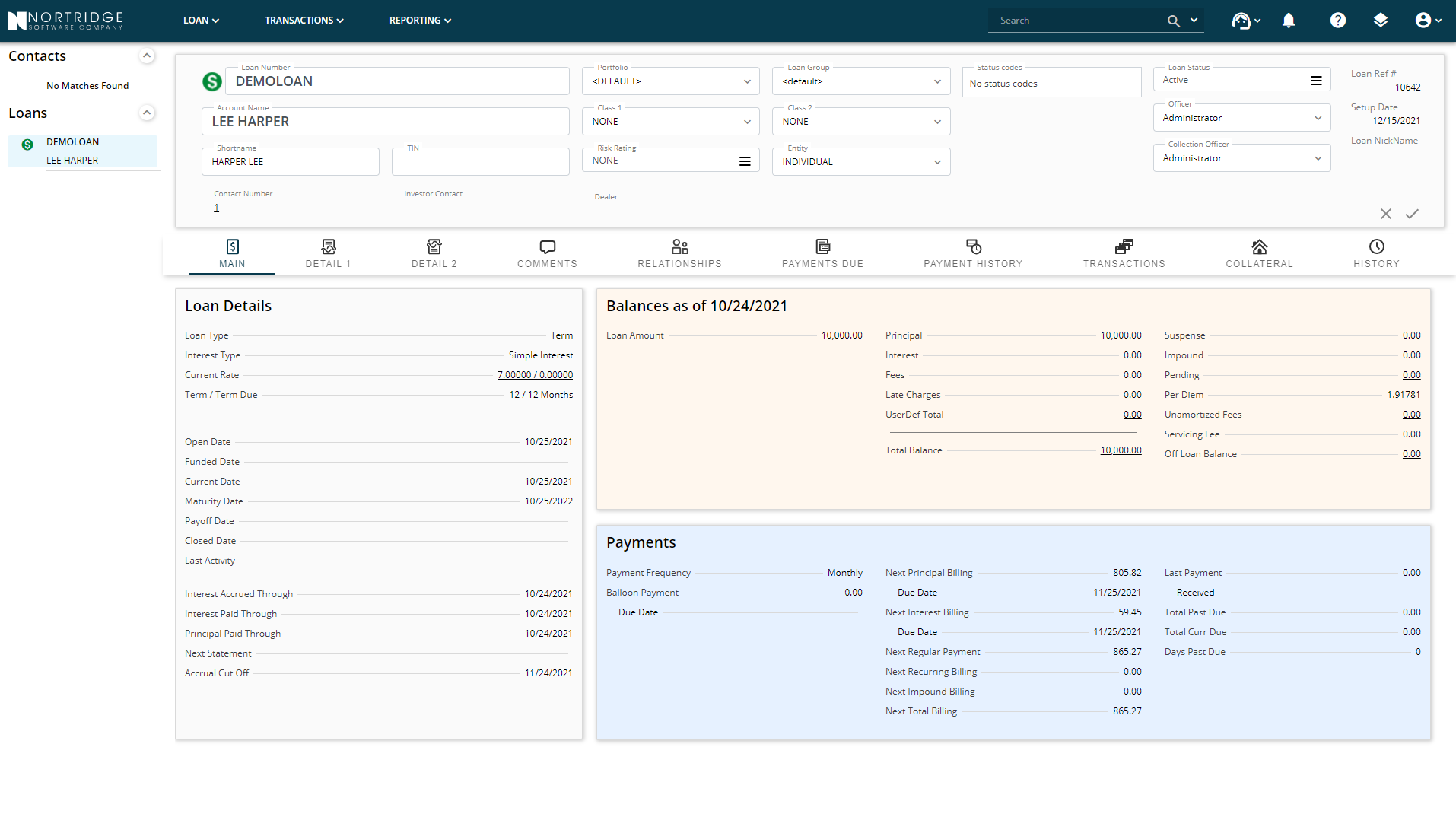Click the Unamortized Fees 0.00 link

1411,415
